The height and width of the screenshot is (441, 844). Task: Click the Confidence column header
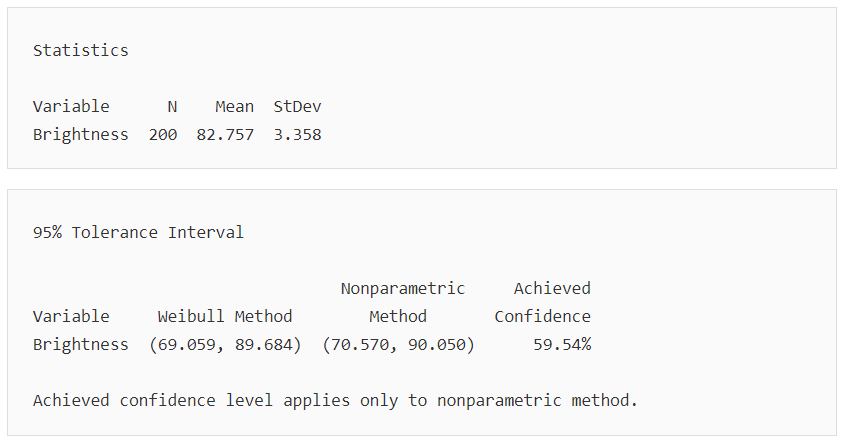543,317
